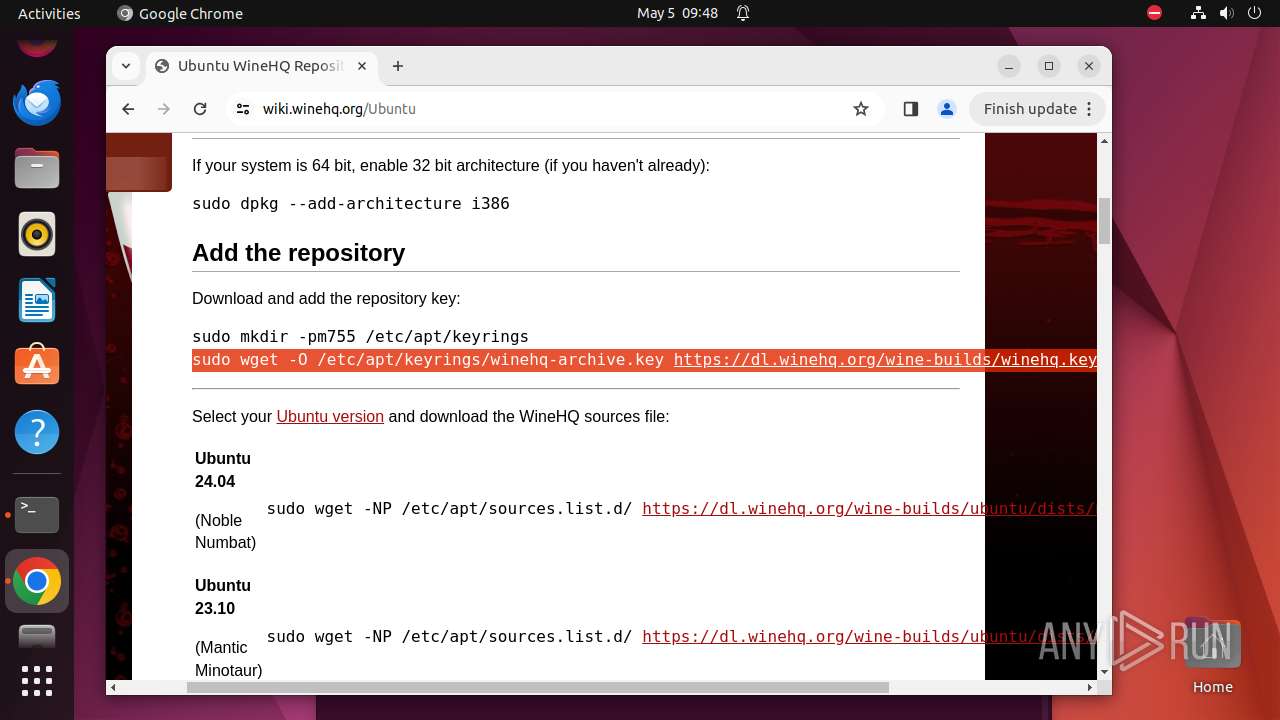Open the network status icon
Screen dimensions: 1280x720
coord(1198,13)
